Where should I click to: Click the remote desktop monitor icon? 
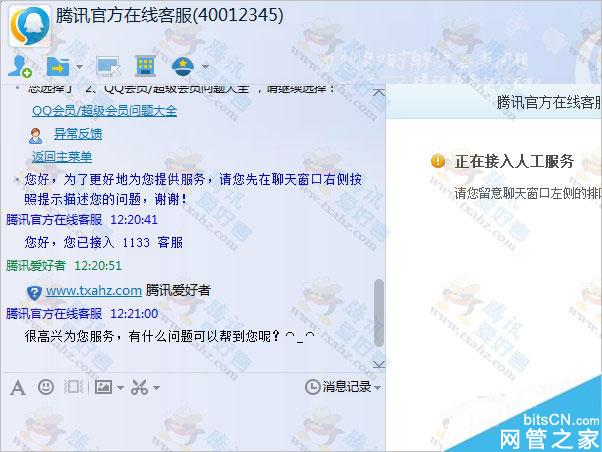[109, 66]
